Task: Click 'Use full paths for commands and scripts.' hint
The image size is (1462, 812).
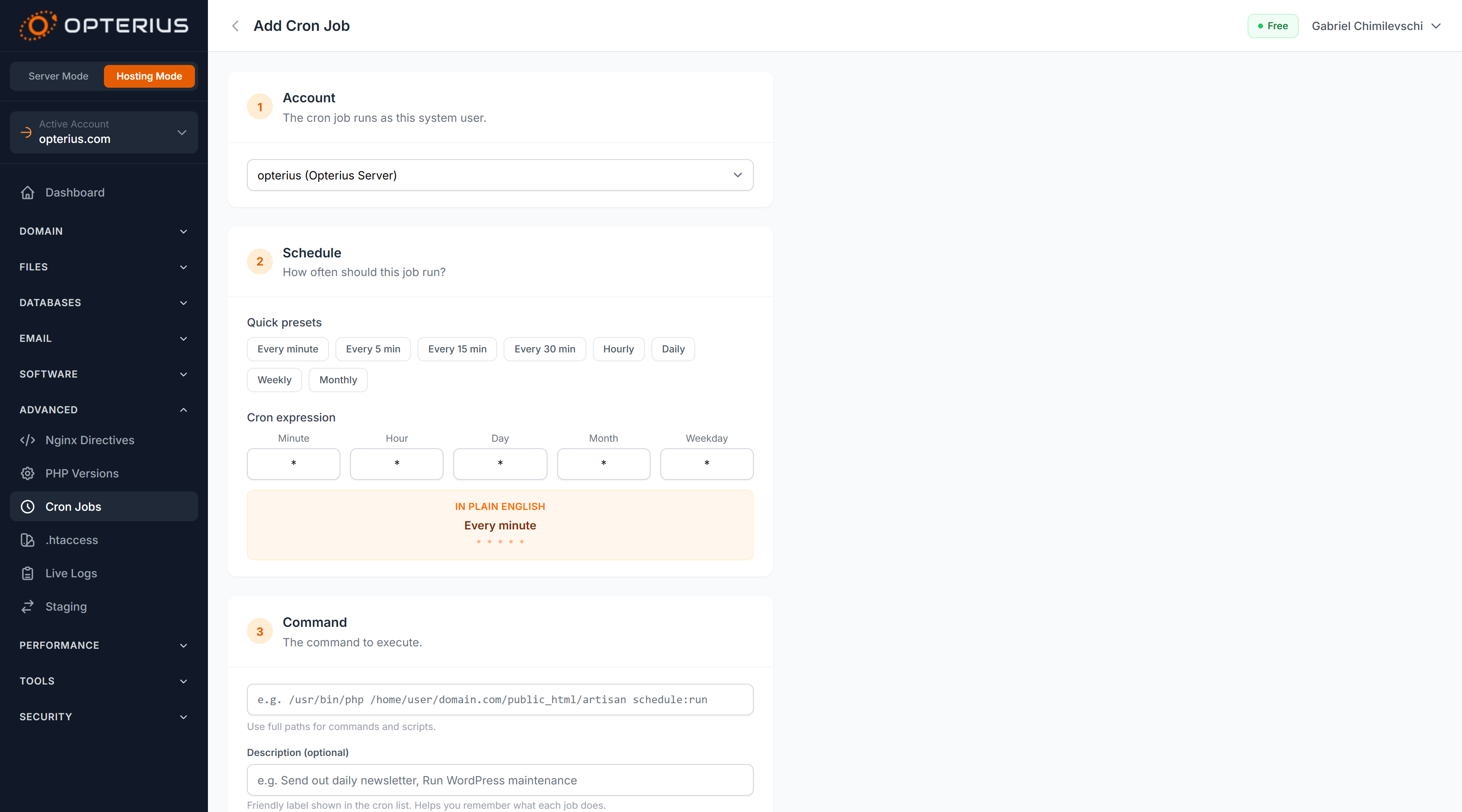Action: (x=341, y=727)
